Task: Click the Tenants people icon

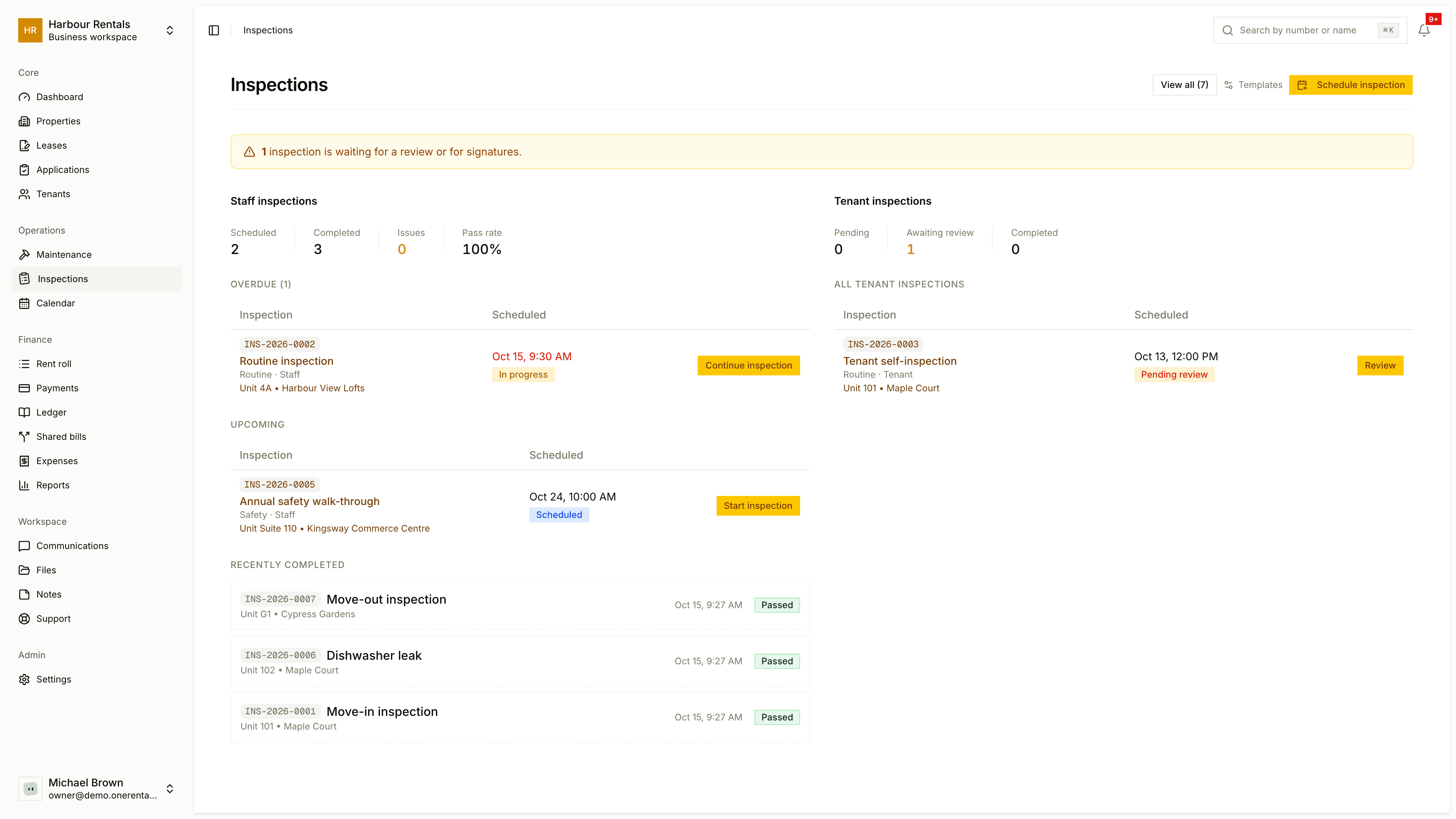Action: pyautogui.click(x=24, y=195)
